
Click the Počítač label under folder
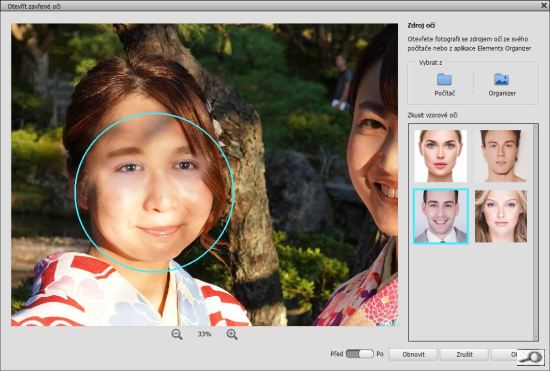point(444,94)
